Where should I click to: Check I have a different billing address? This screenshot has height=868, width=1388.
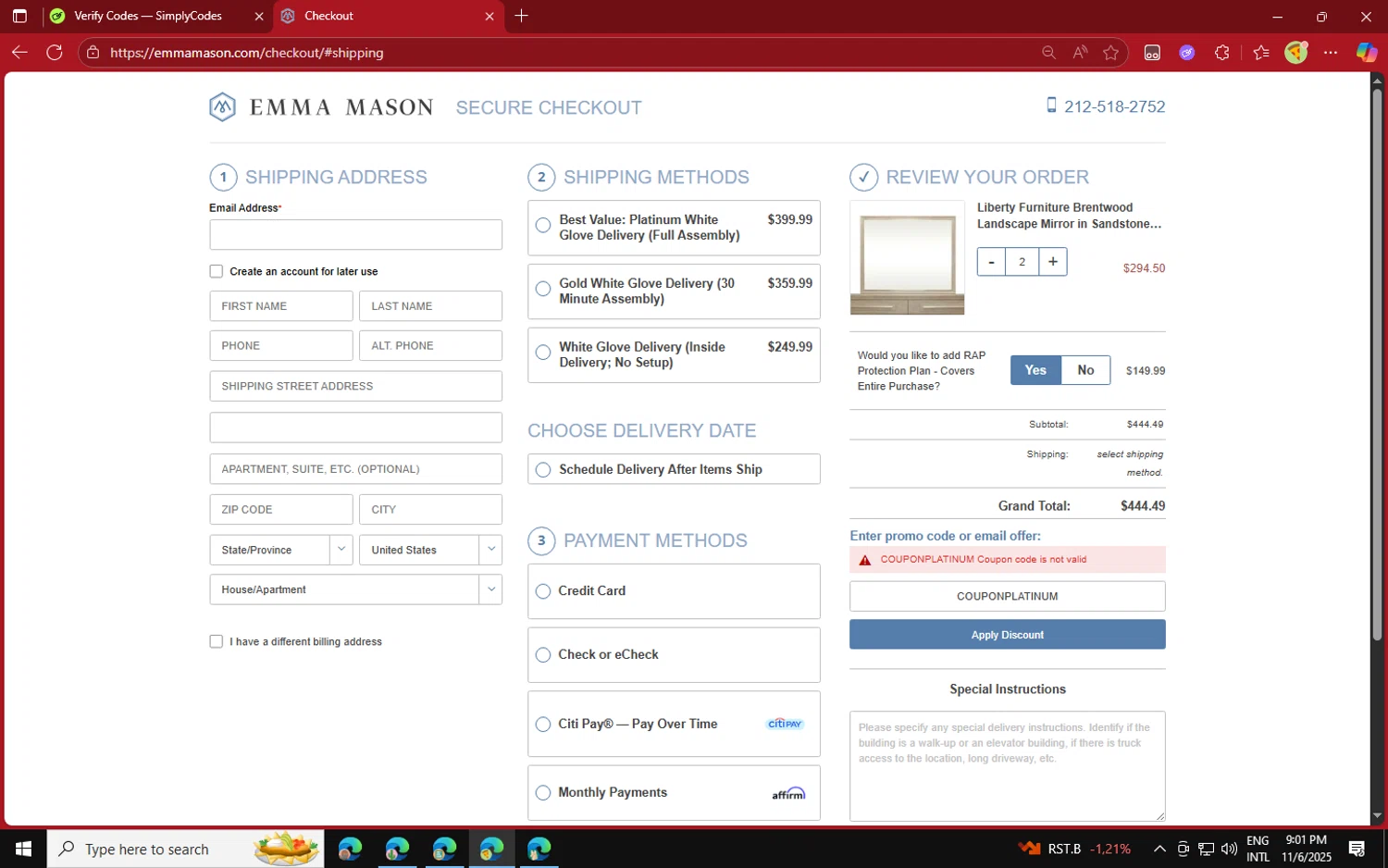(x=216, y=641)
